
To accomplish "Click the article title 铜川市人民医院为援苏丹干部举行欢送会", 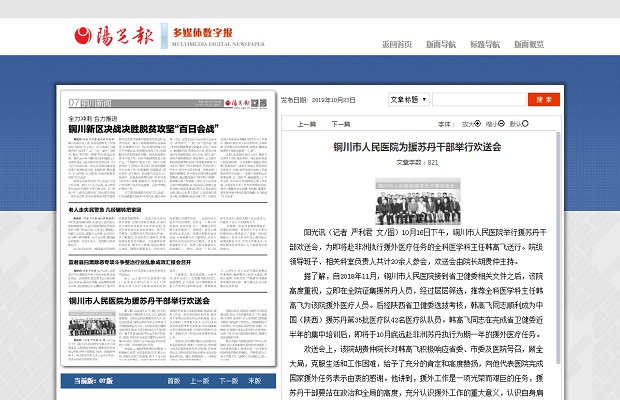I will (x=417, y=147).
